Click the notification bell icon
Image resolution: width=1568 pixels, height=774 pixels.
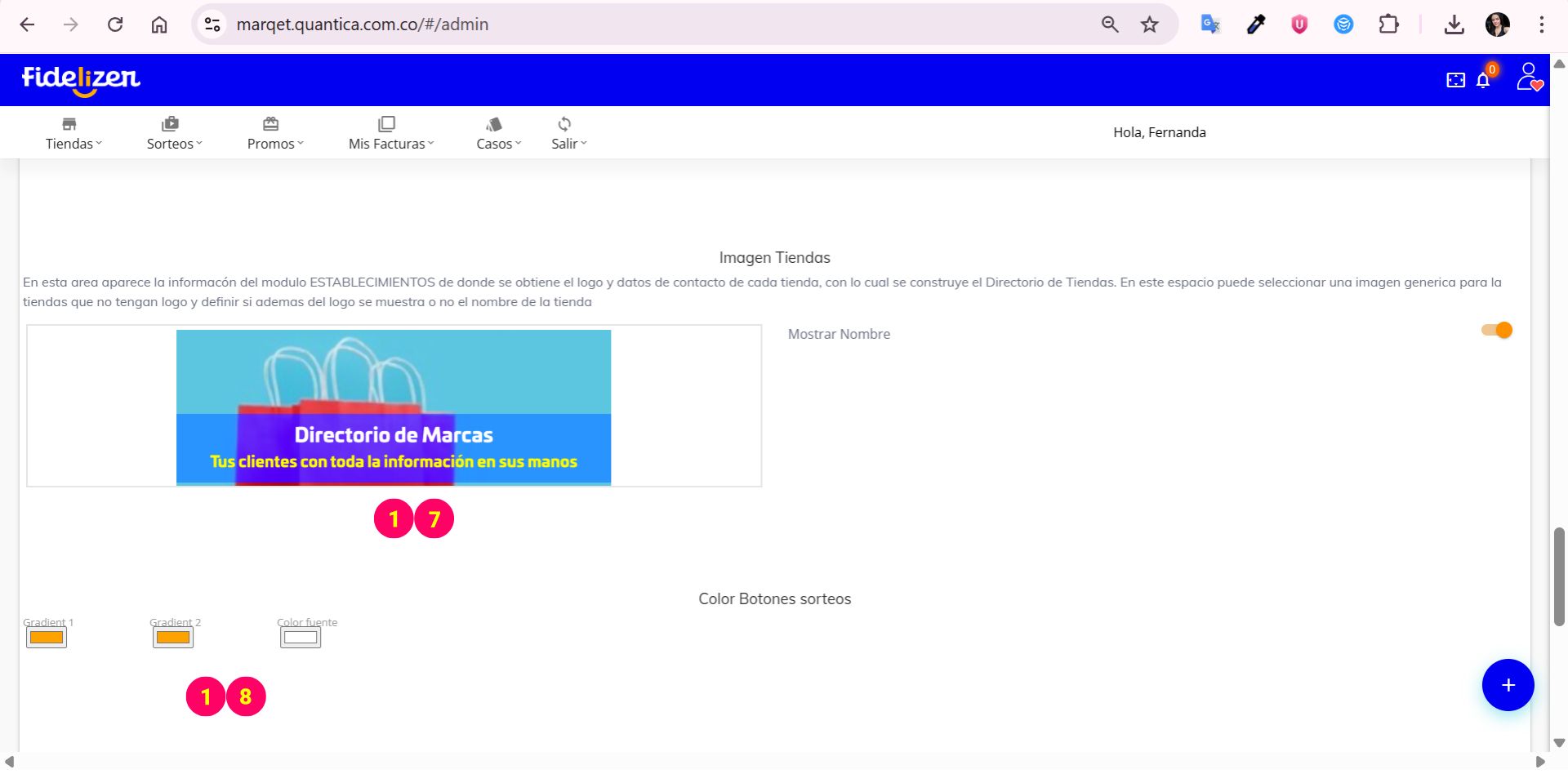click(x=1483, y=80)
